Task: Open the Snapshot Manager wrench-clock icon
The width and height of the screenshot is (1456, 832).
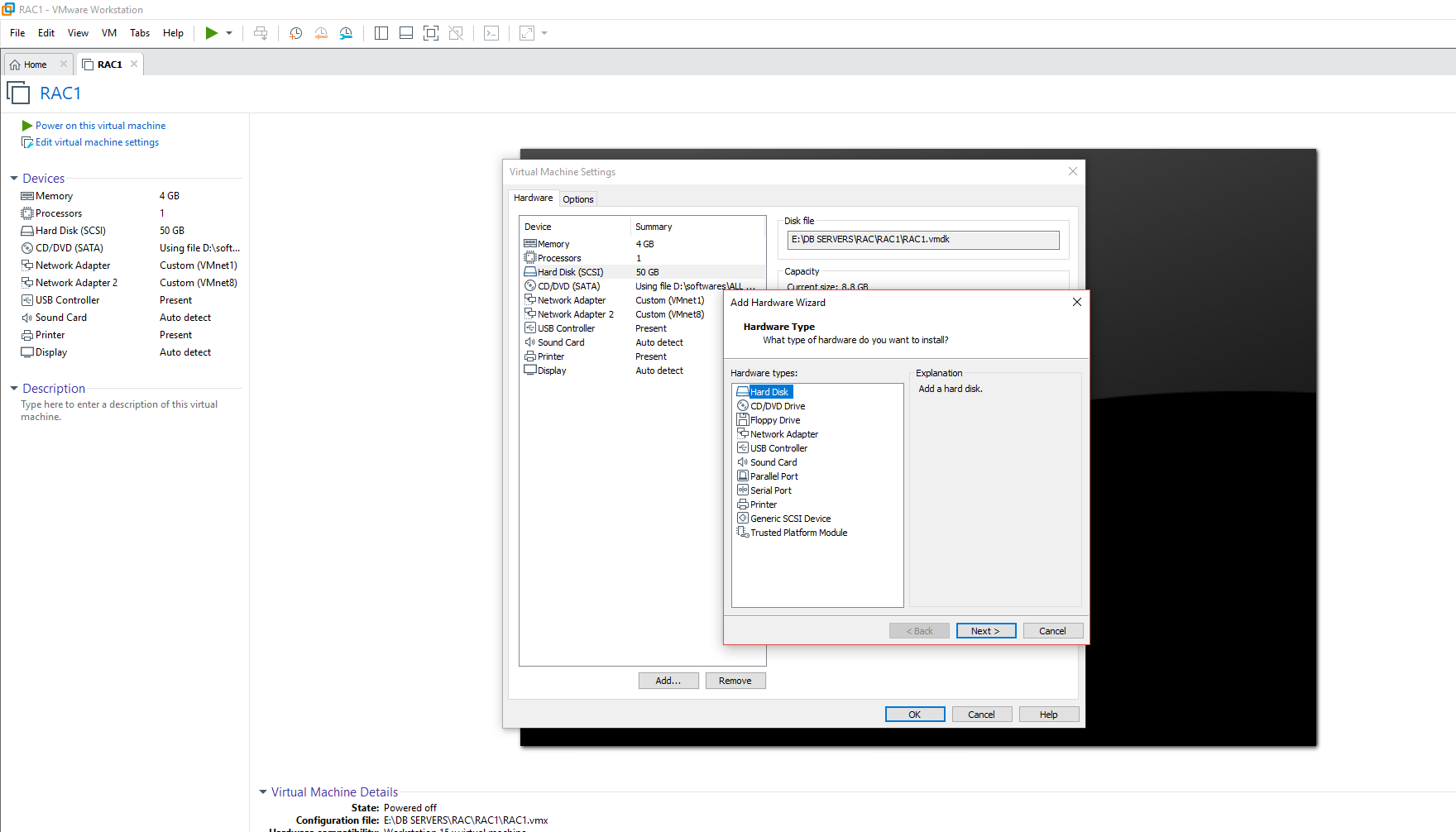Action: (x=346, y=33)
